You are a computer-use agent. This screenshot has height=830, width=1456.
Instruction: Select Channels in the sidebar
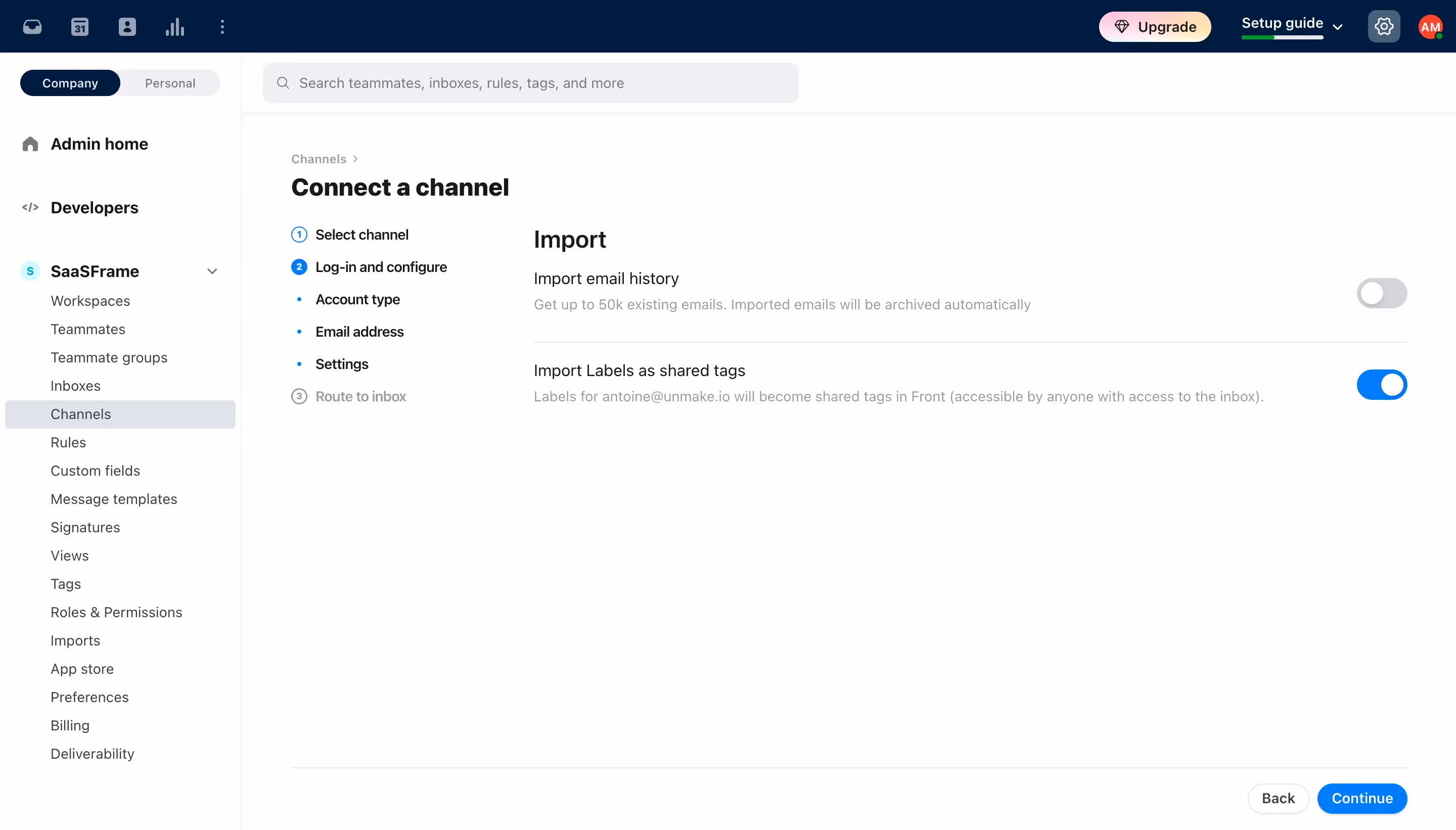[x=80, y=414]
